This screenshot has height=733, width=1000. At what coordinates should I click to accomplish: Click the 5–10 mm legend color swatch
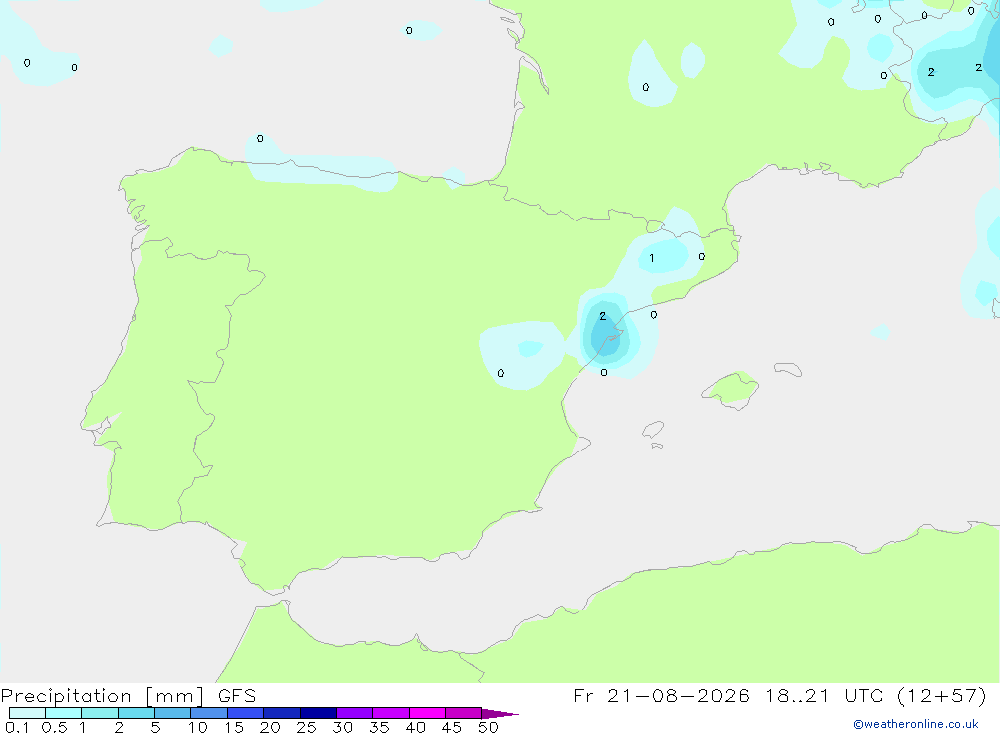(173, 713)
